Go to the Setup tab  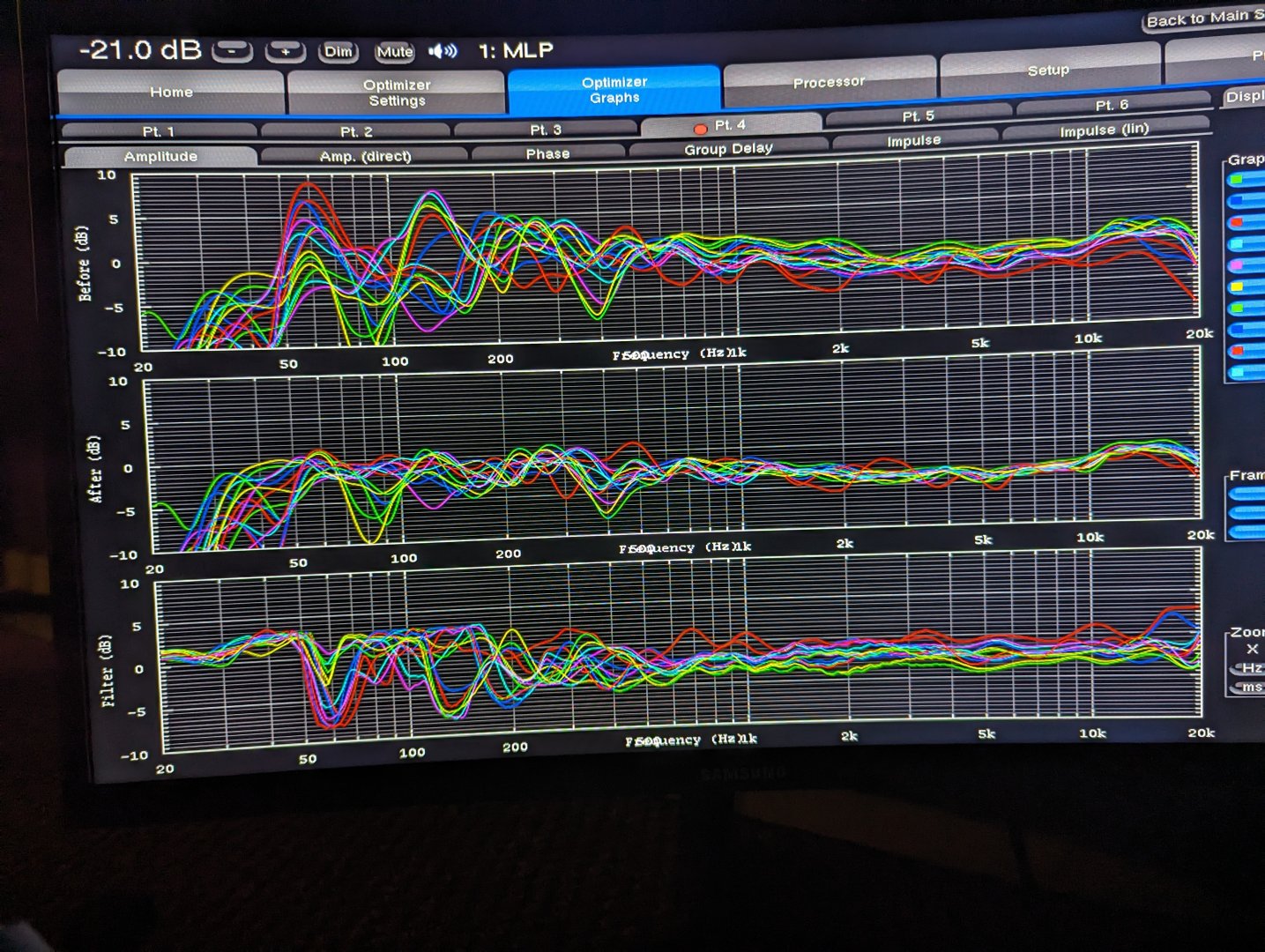coord(1048,71)
